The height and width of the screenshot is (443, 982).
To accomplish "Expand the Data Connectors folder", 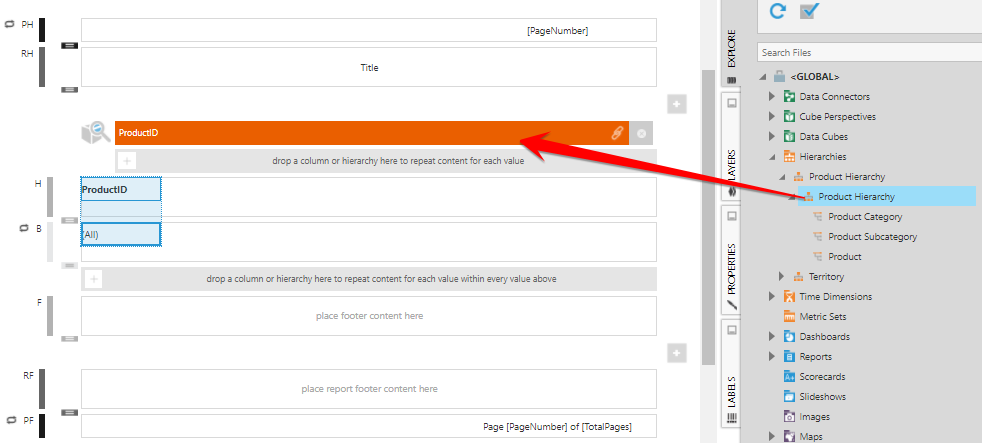I will pos(771,97).
